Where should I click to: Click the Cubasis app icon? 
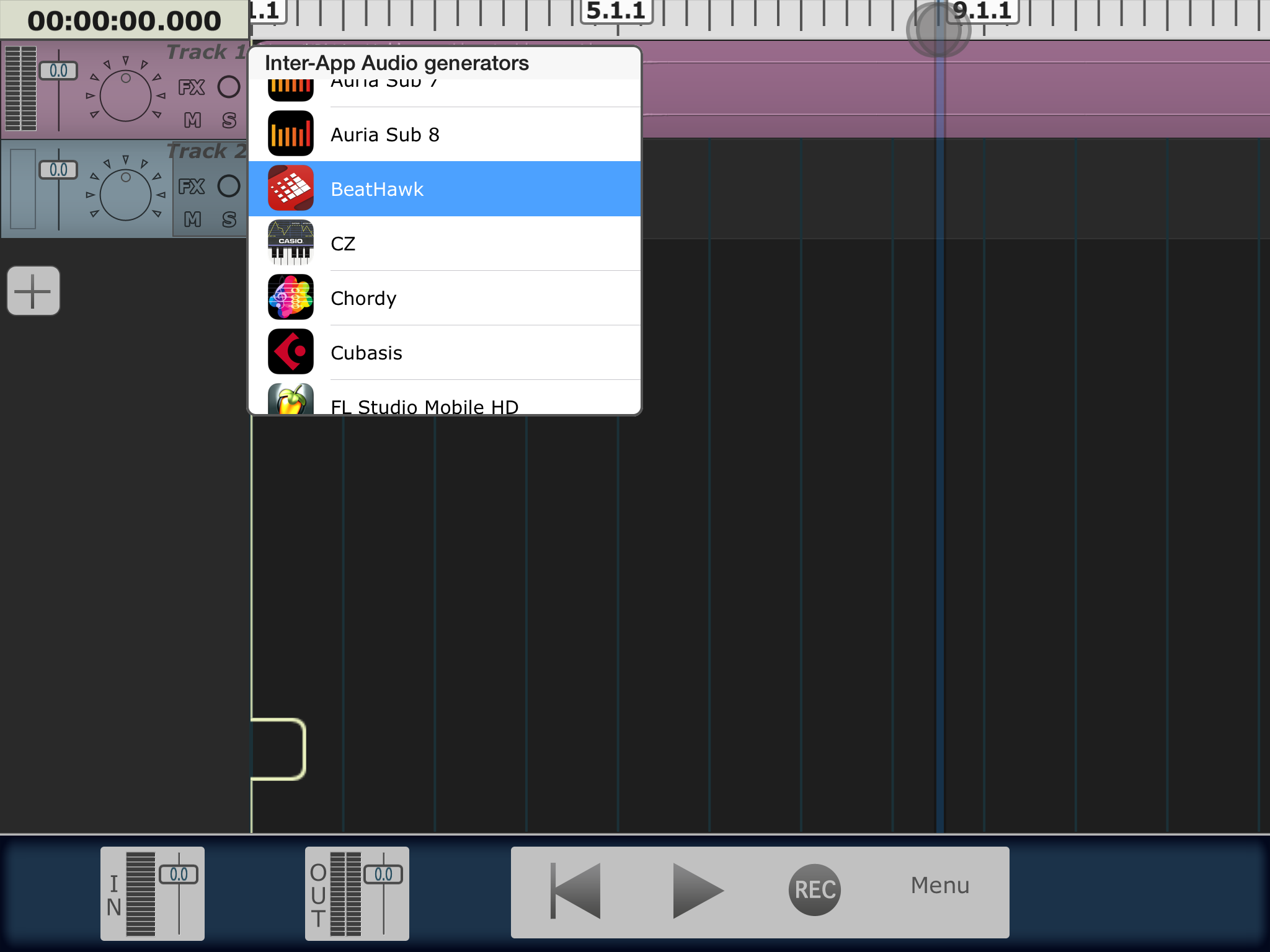(291, 352)
